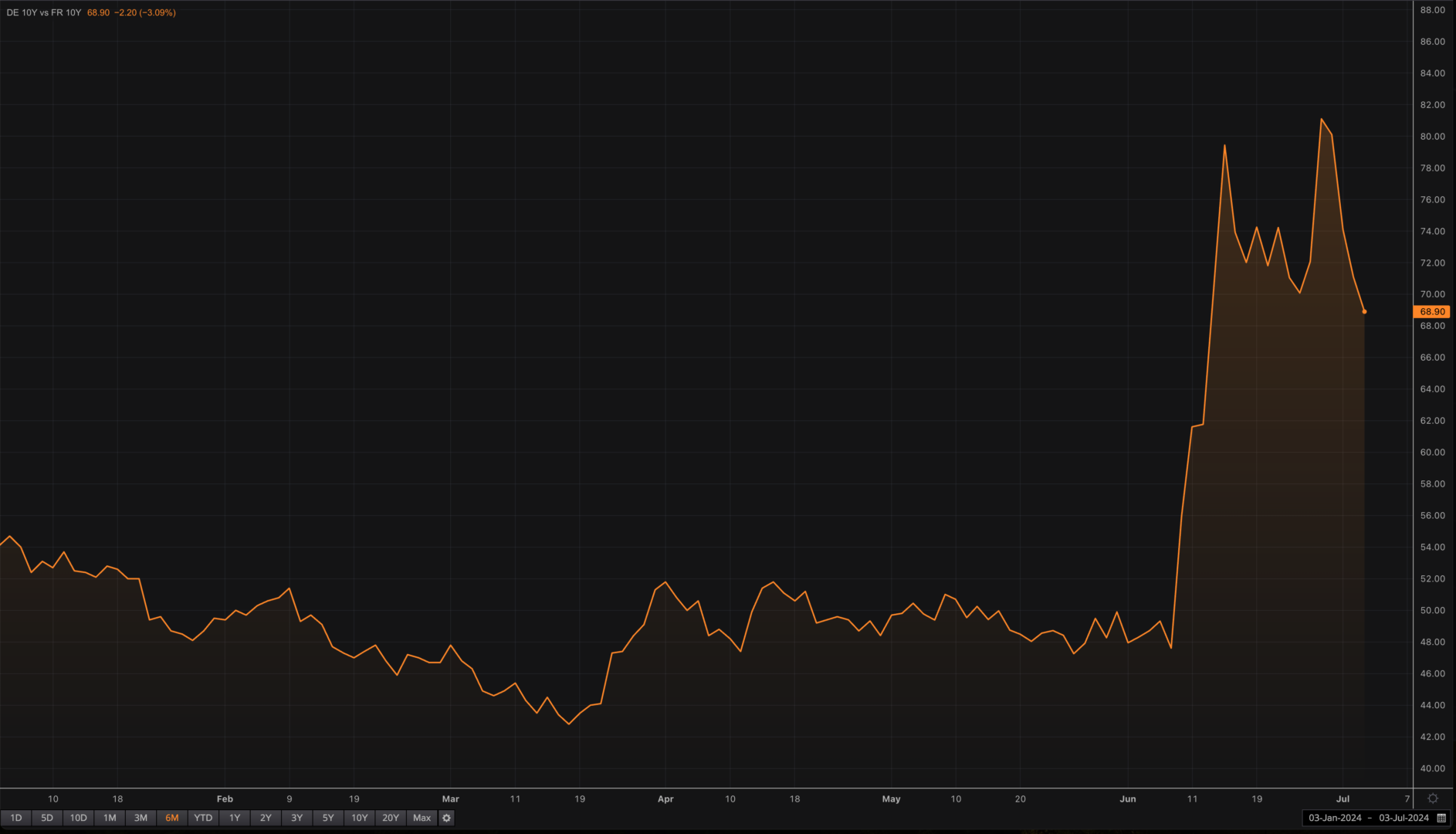Click the 50.00 price axis label
The width and height of the screenshot is (1456, 834).
tap(1432, 610)
